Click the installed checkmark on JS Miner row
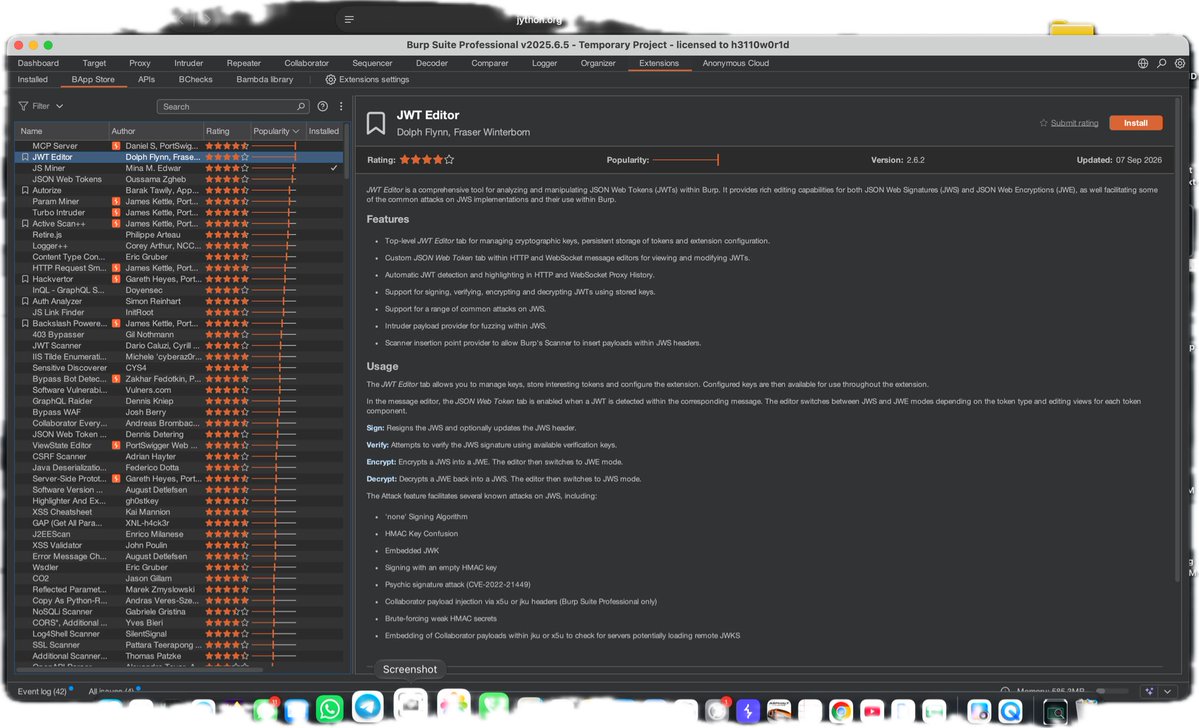 click(x=334, y=167)
